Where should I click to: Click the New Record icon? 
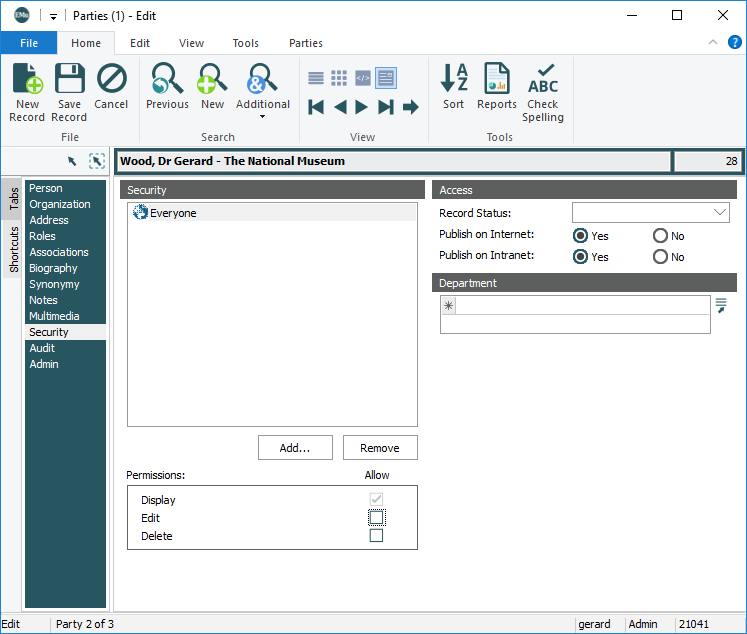click(x=27, y=90)
